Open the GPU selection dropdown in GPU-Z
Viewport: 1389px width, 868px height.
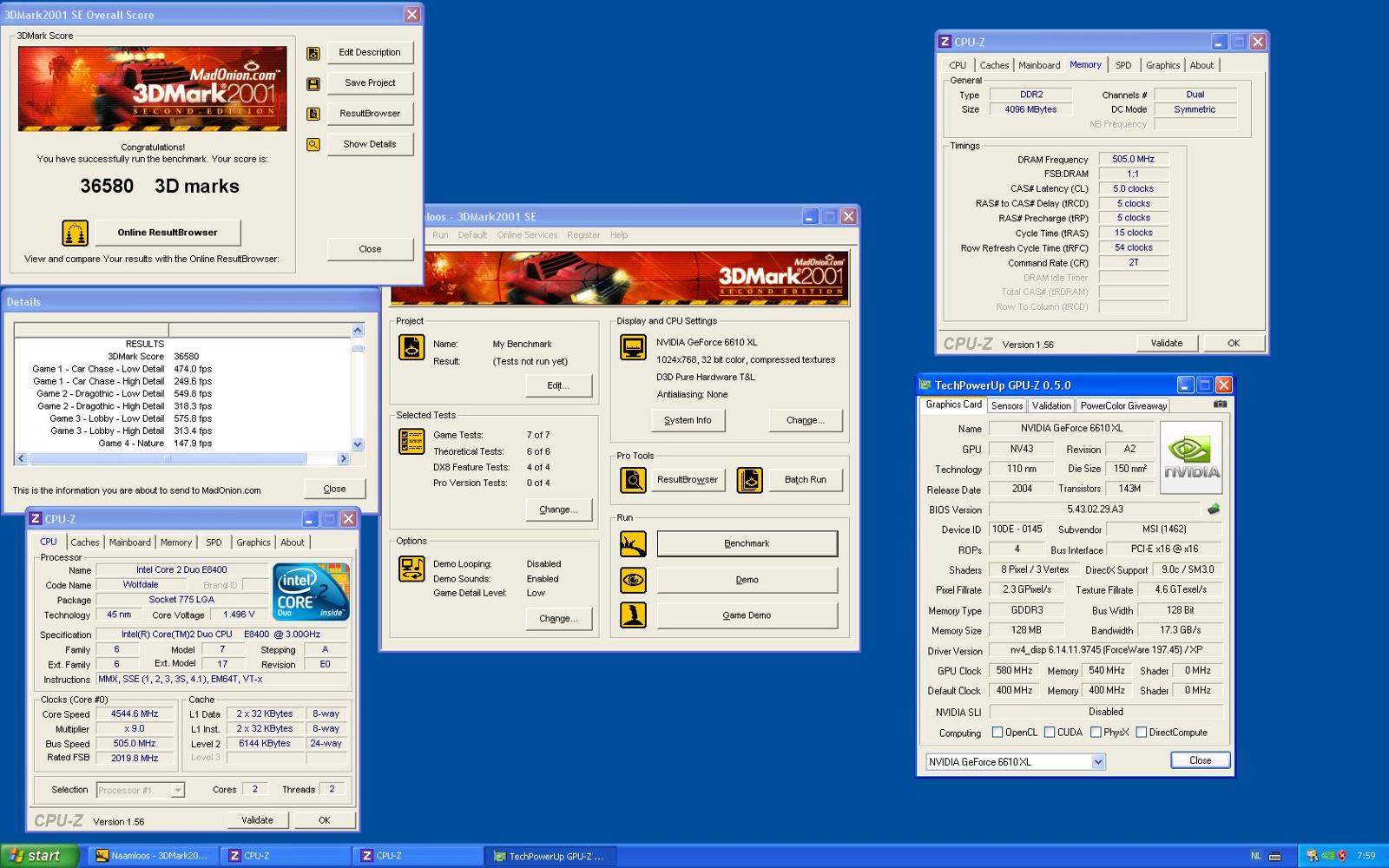coord(1098,762)
